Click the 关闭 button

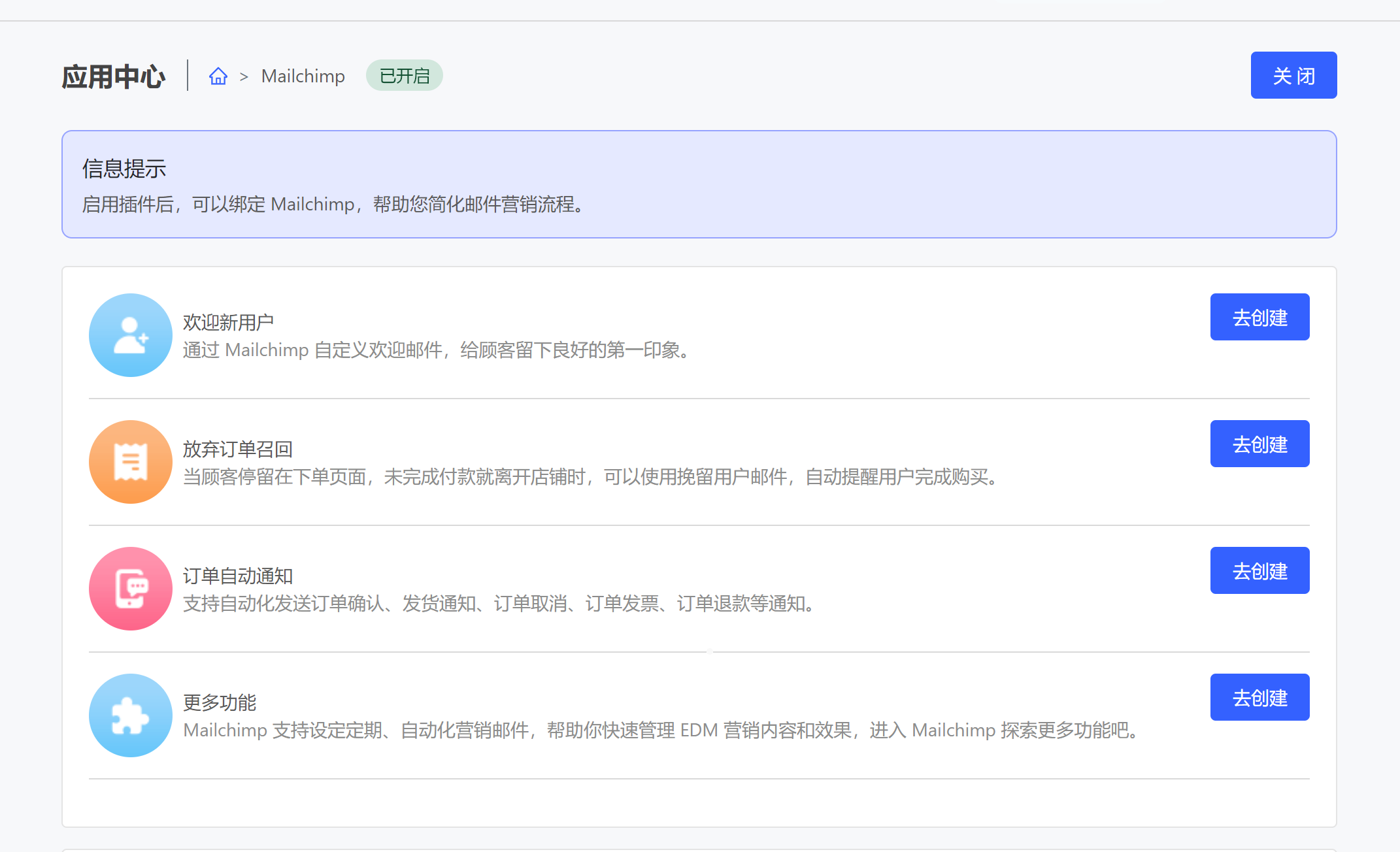coord(1293,76)
